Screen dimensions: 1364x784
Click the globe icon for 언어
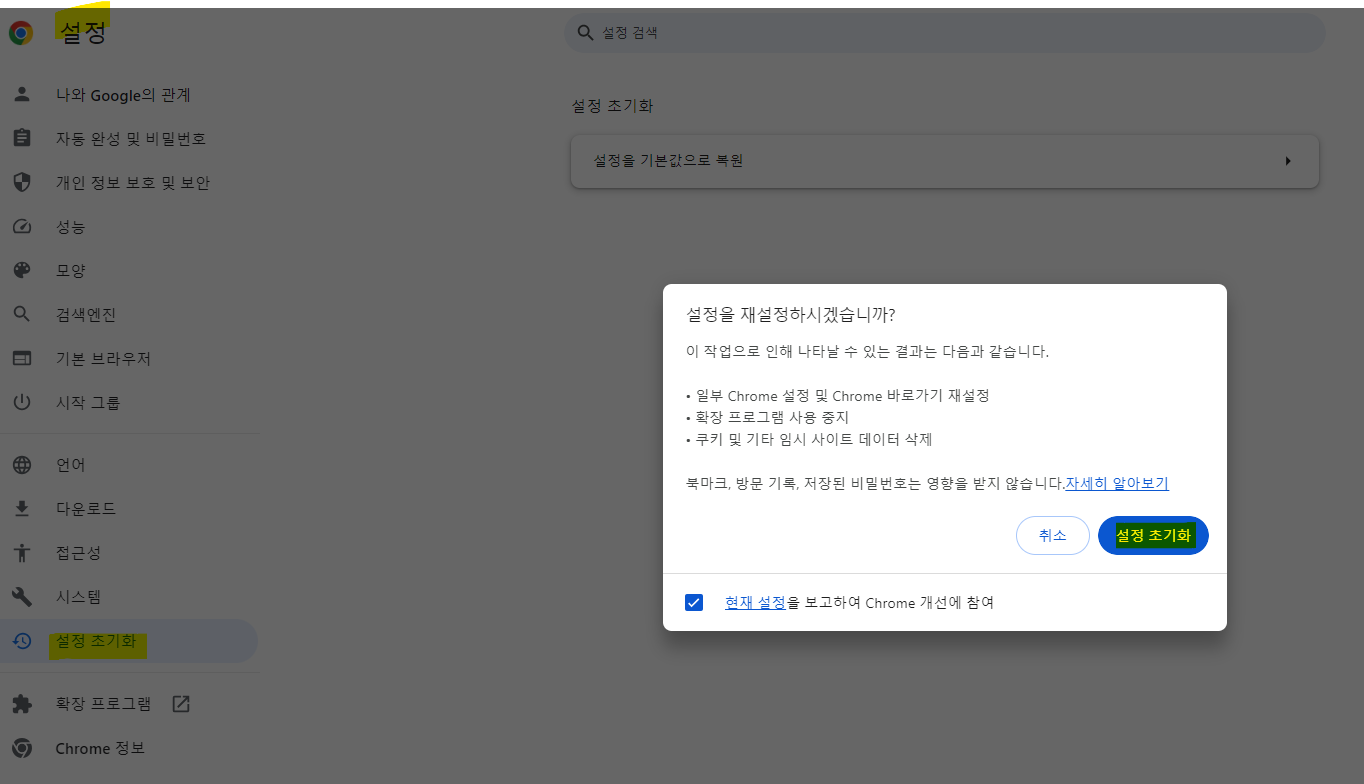(x=22, y=465)
